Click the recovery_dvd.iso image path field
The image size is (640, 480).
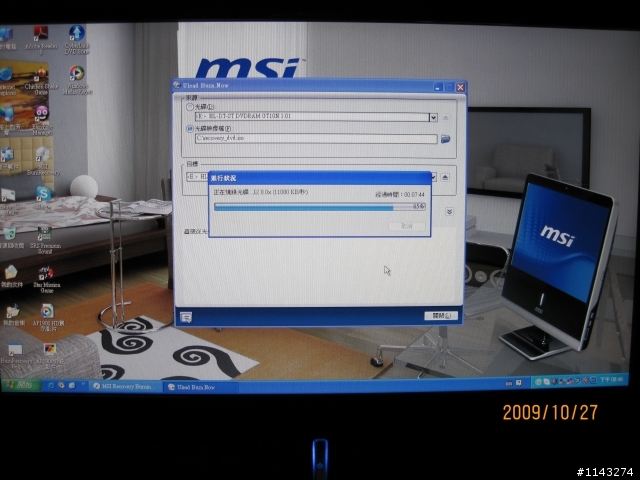click(x=316, y=138)
